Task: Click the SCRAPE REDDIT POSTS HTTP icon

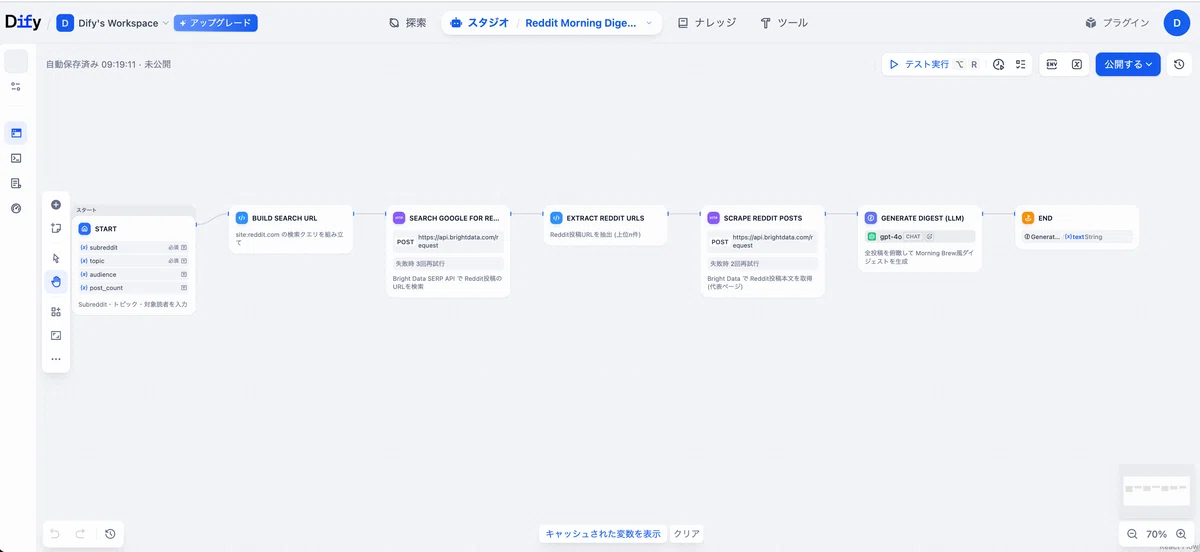Action: (x=714, y=217)
